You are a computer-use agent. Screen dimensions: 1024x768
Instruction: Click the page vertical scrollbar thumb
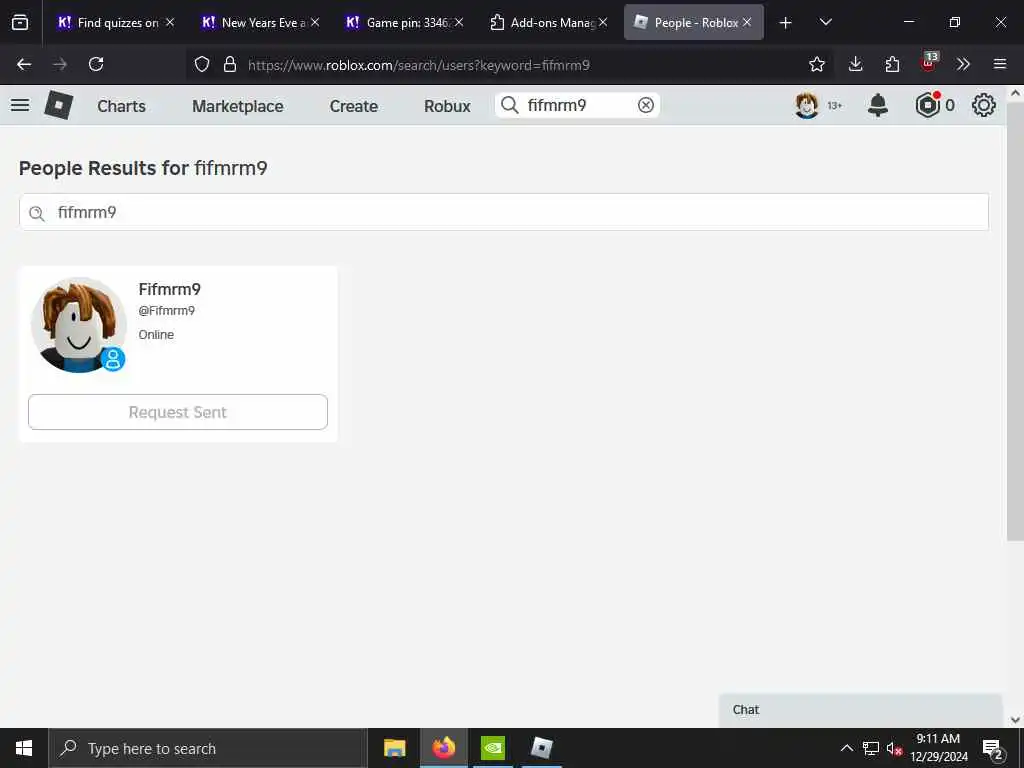coord(1015,321)
